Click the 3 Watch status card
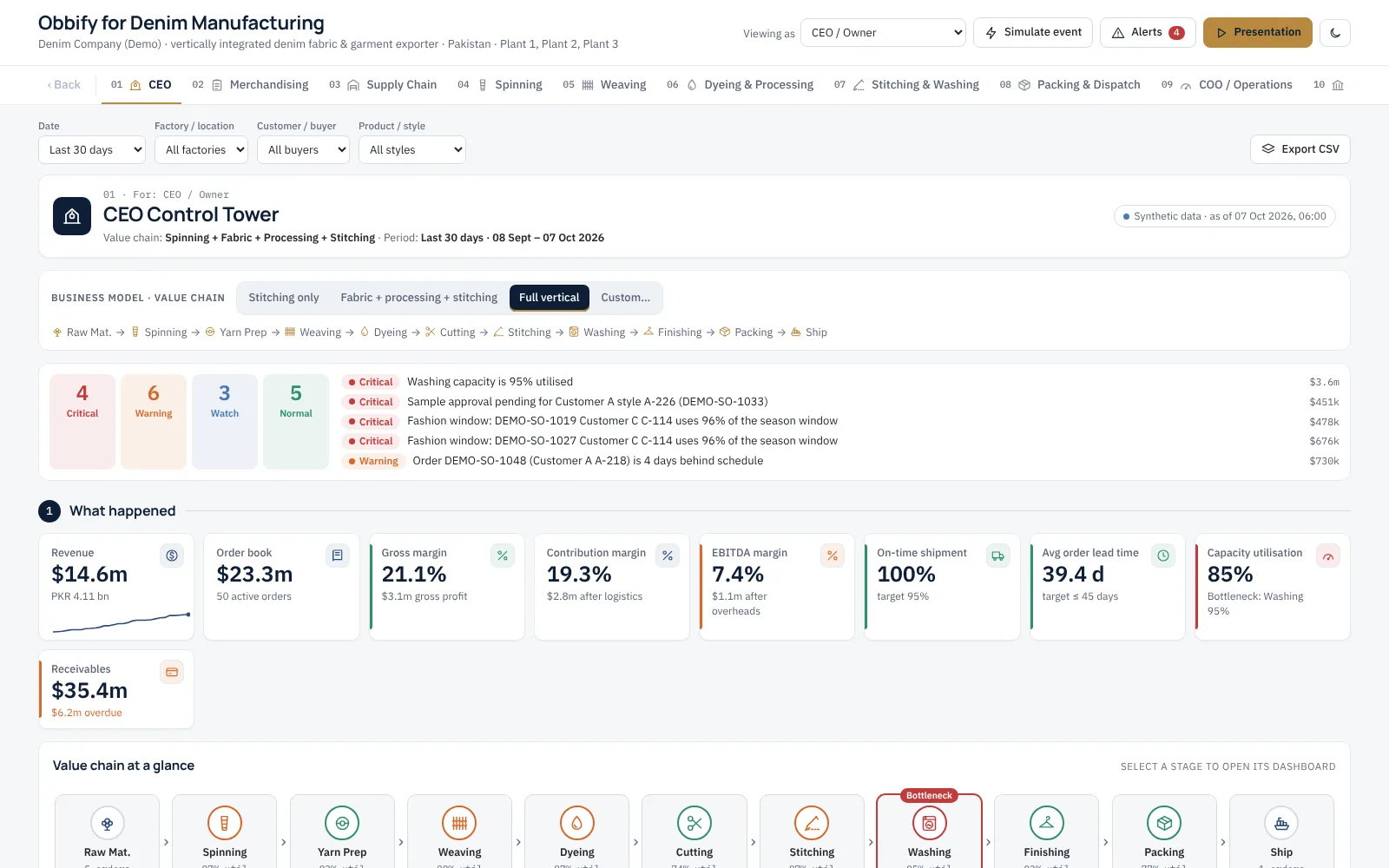Image resolution: width=1389 pixels, height=868 pixels. 225,422
